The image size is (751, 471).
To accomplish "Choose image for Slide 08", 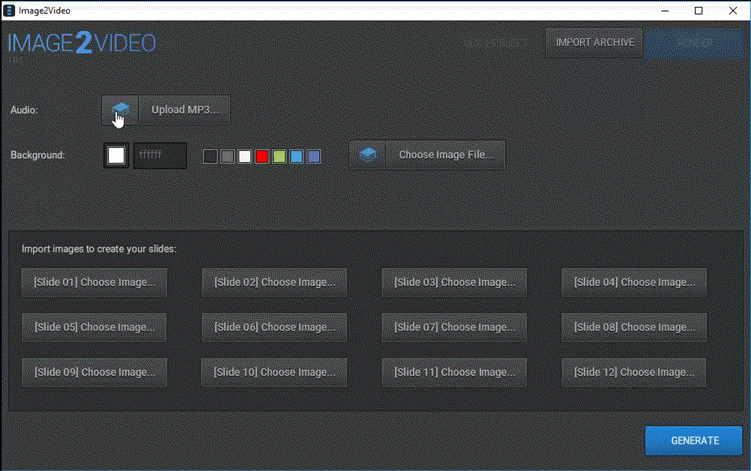I will click(634, 327).
